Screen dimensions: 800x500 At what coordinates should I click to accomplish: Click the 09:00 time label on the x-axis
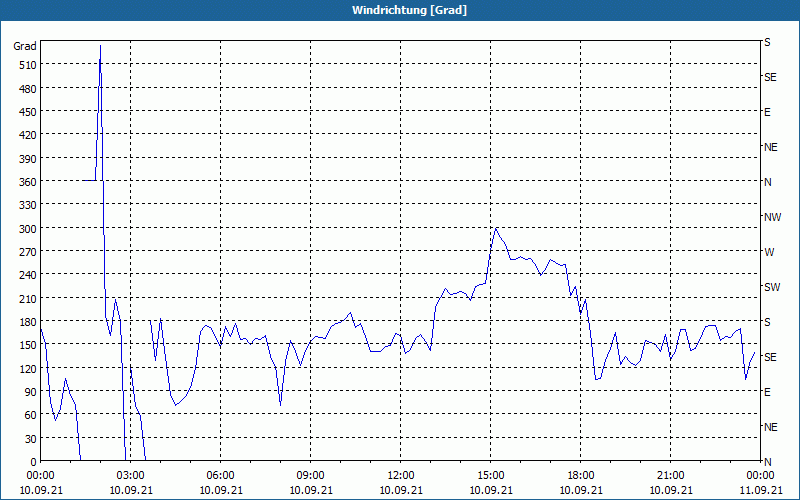(311, 476)
